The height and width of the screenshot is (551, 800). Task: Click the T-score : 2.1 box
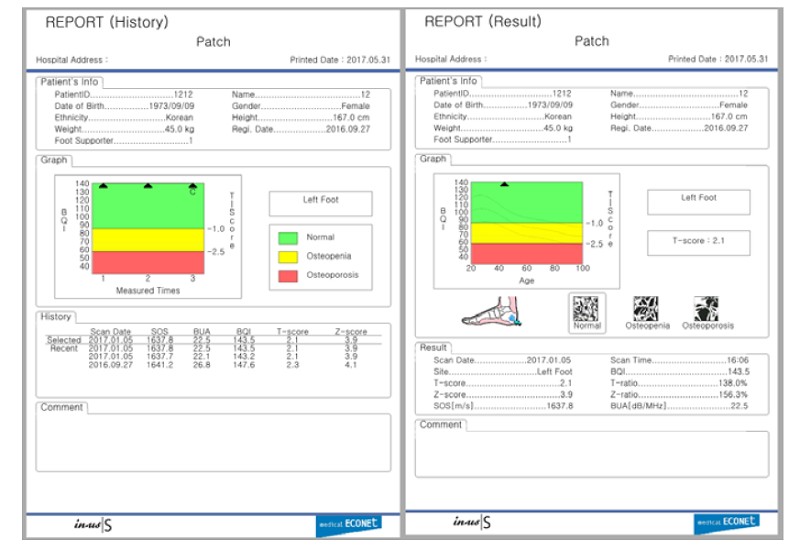coord(698,240)
